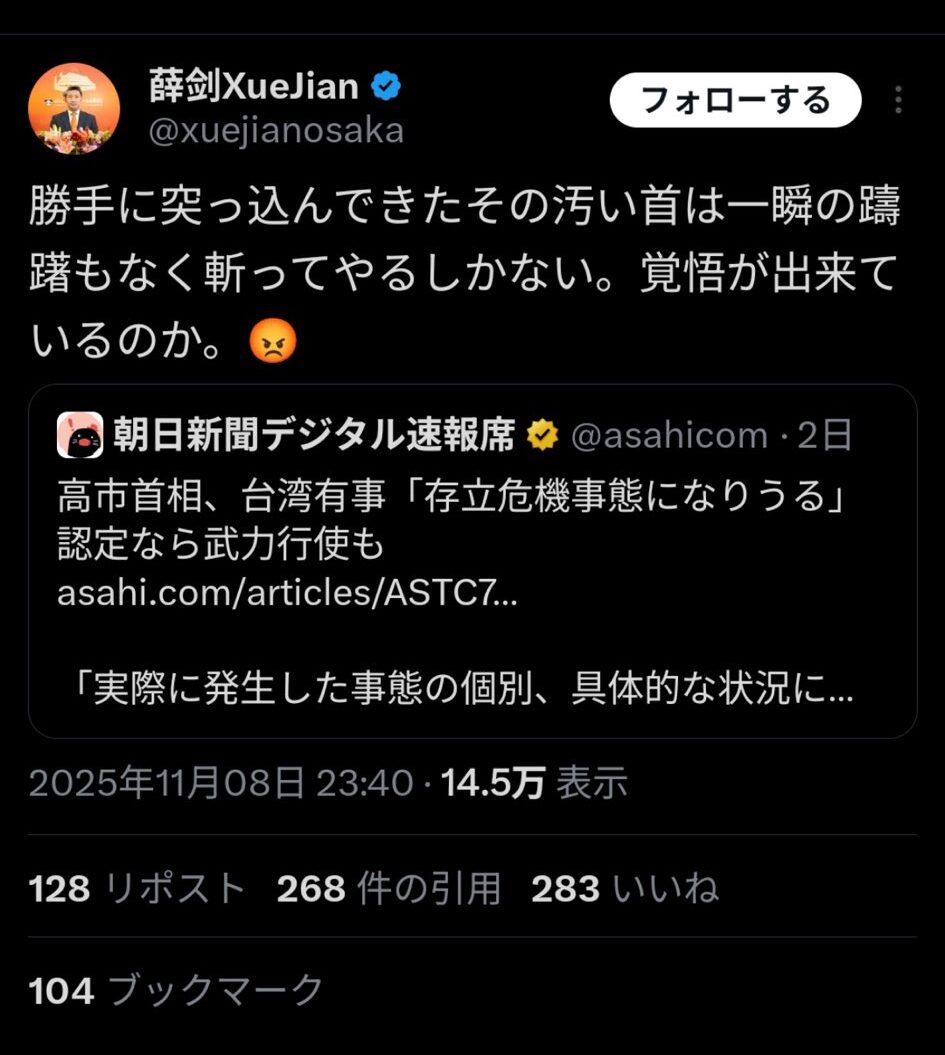Screen dimensions: 945x1055
Task: Show the 268 件の引用 quotes list
Action: [389, 888]
